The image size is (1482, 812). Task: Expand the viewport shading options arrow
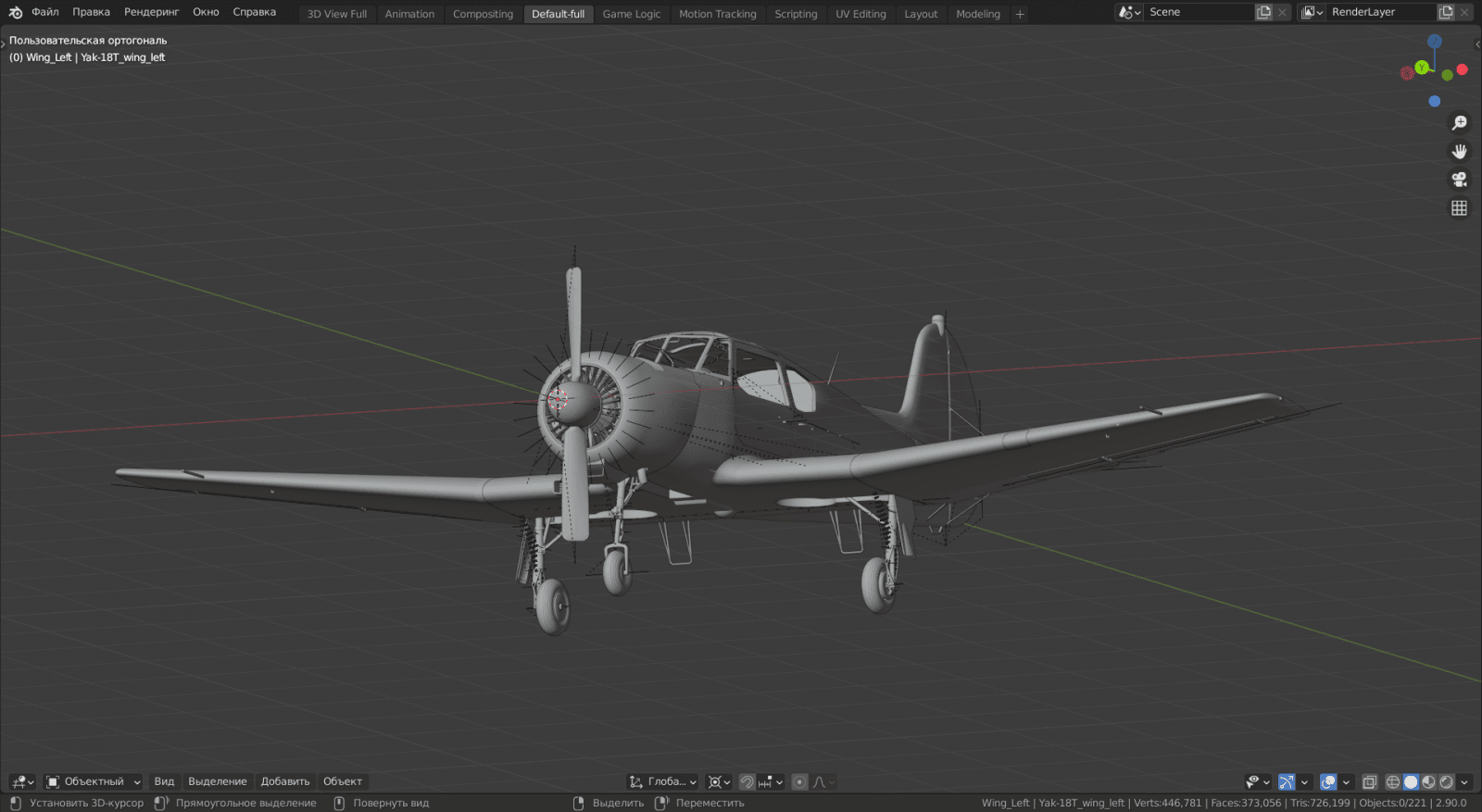[x=1464, y=782]
